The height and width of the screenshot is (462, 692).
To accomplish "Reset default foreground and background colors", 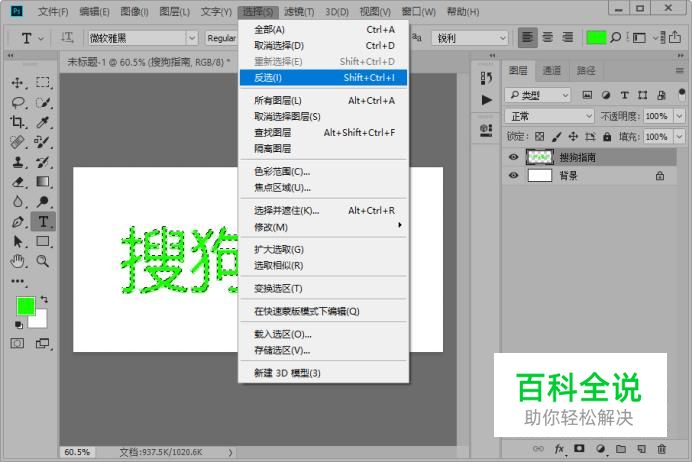I will click(19, 325).
